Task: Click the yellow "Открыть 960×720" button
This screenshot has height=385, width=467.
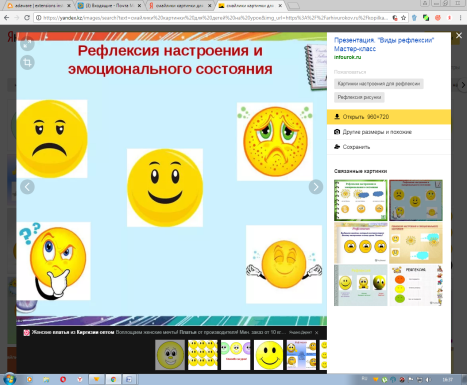Action: (389, 117)
